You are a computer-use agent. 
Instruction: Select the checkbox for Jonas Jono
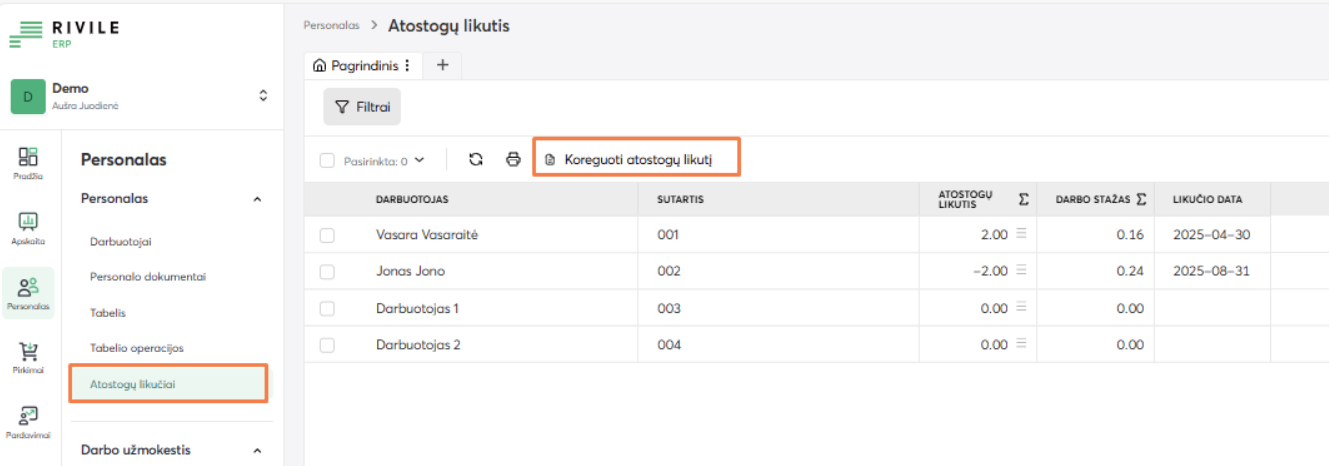(327, 271)
